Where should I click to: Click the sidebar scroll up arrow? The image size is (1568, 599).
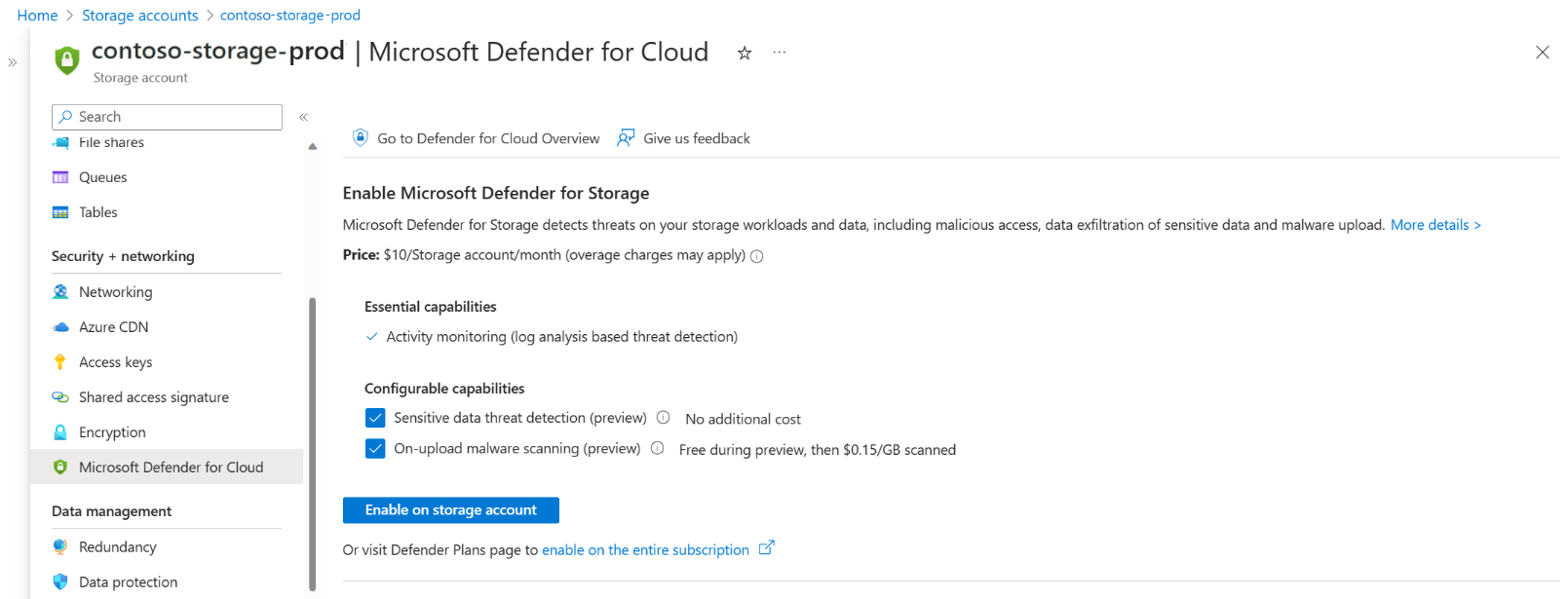pos(313,146)
